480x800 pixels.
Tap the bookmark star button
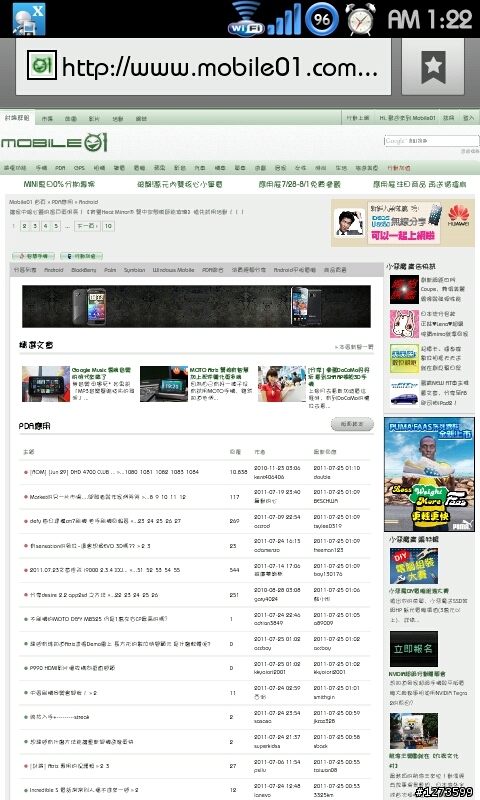click(433, 66)
